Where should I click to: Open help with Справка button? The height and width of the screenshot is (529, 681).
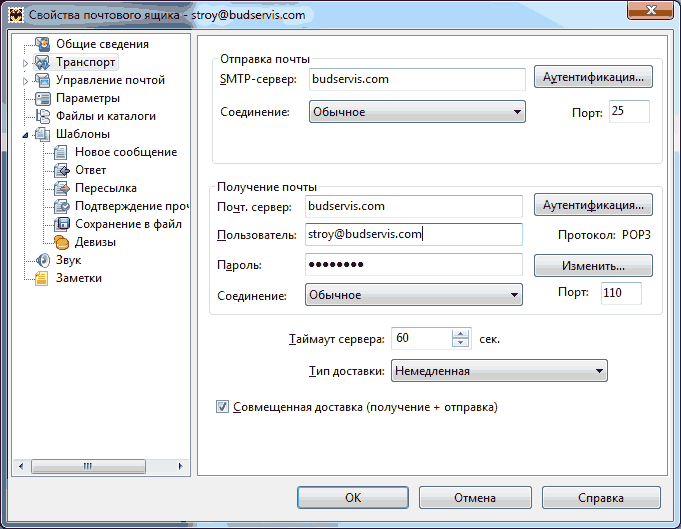[601, 497]
